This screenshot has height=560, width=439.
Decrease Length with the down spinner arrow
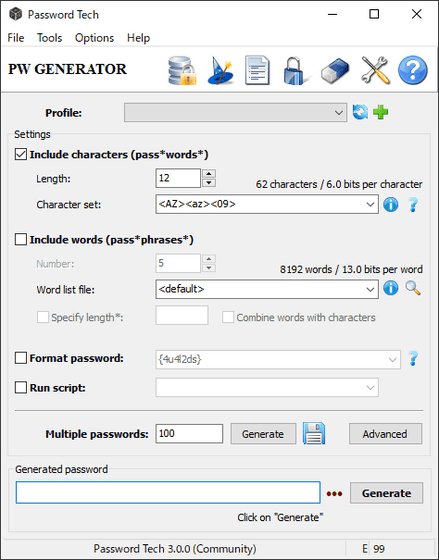(x=209, y=183)
